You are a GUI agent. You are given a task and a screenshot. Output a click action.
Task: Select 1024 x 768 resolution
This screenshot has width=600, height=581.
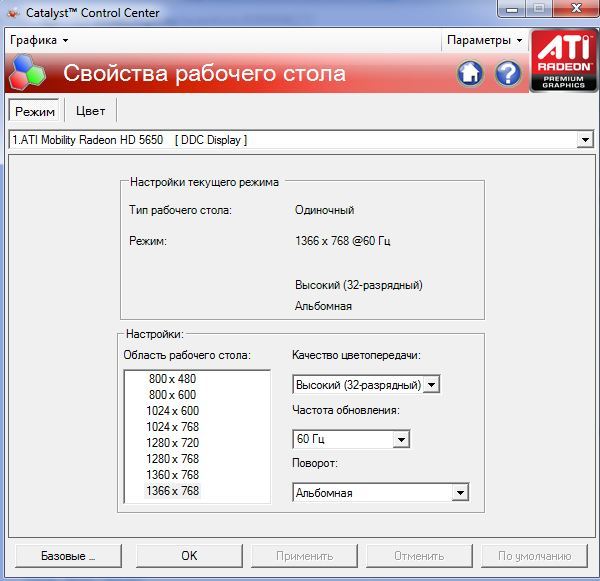coord(172,427)
